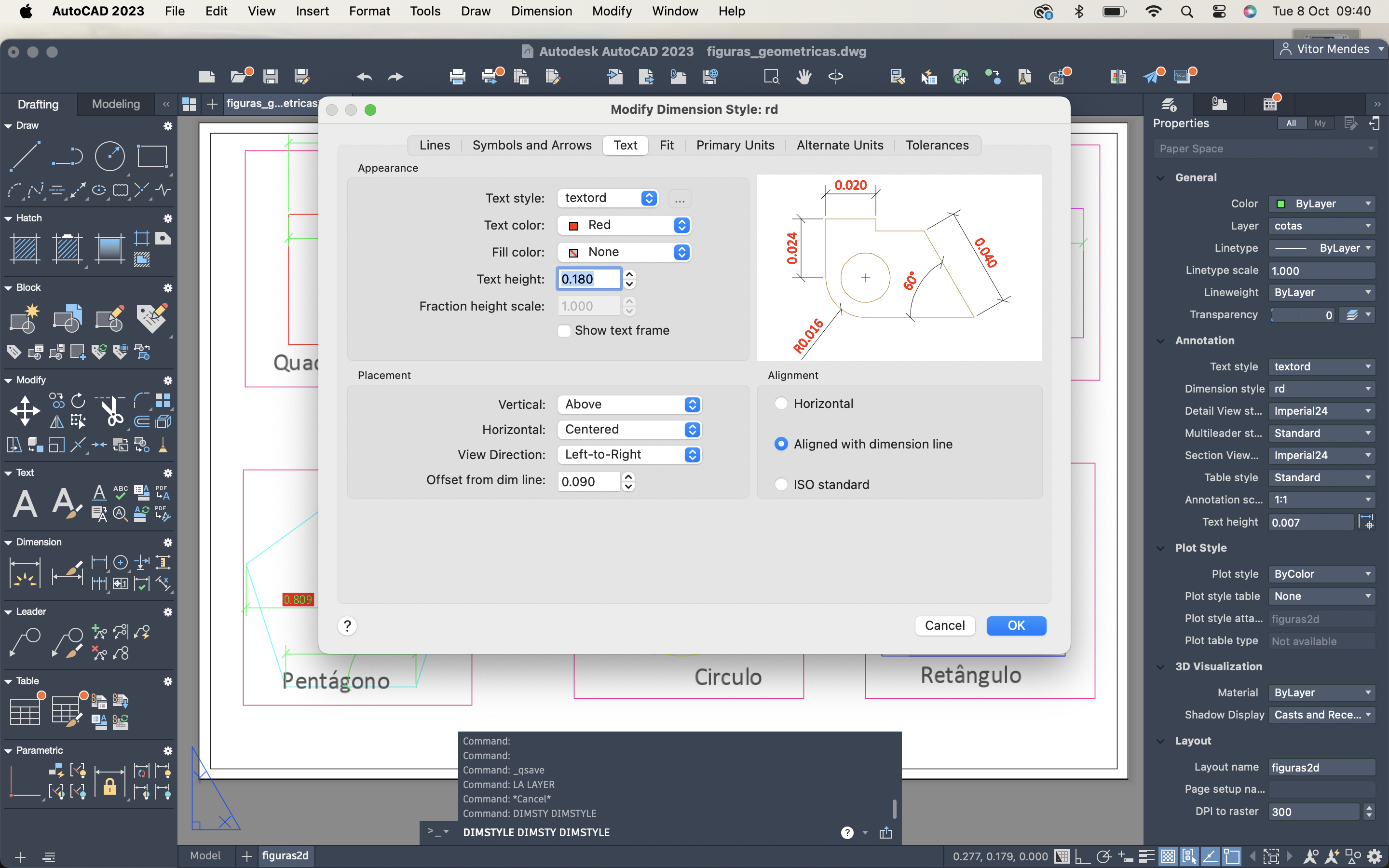Select the Move tool in Modify panel
1389x868 pixels.
25,411
